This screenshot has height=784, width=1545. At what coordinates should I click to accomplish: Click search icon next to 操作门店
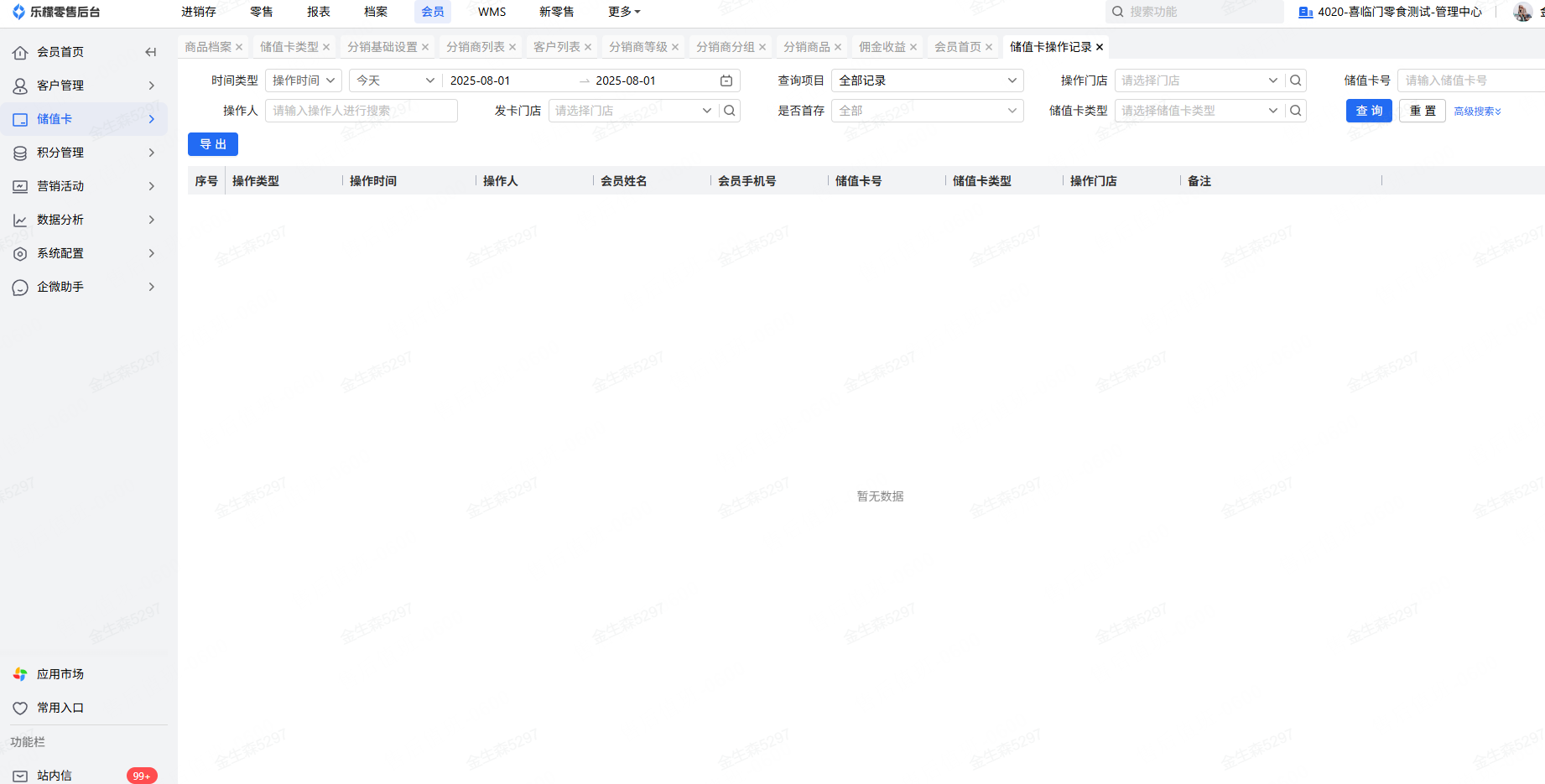(1296, 80)
